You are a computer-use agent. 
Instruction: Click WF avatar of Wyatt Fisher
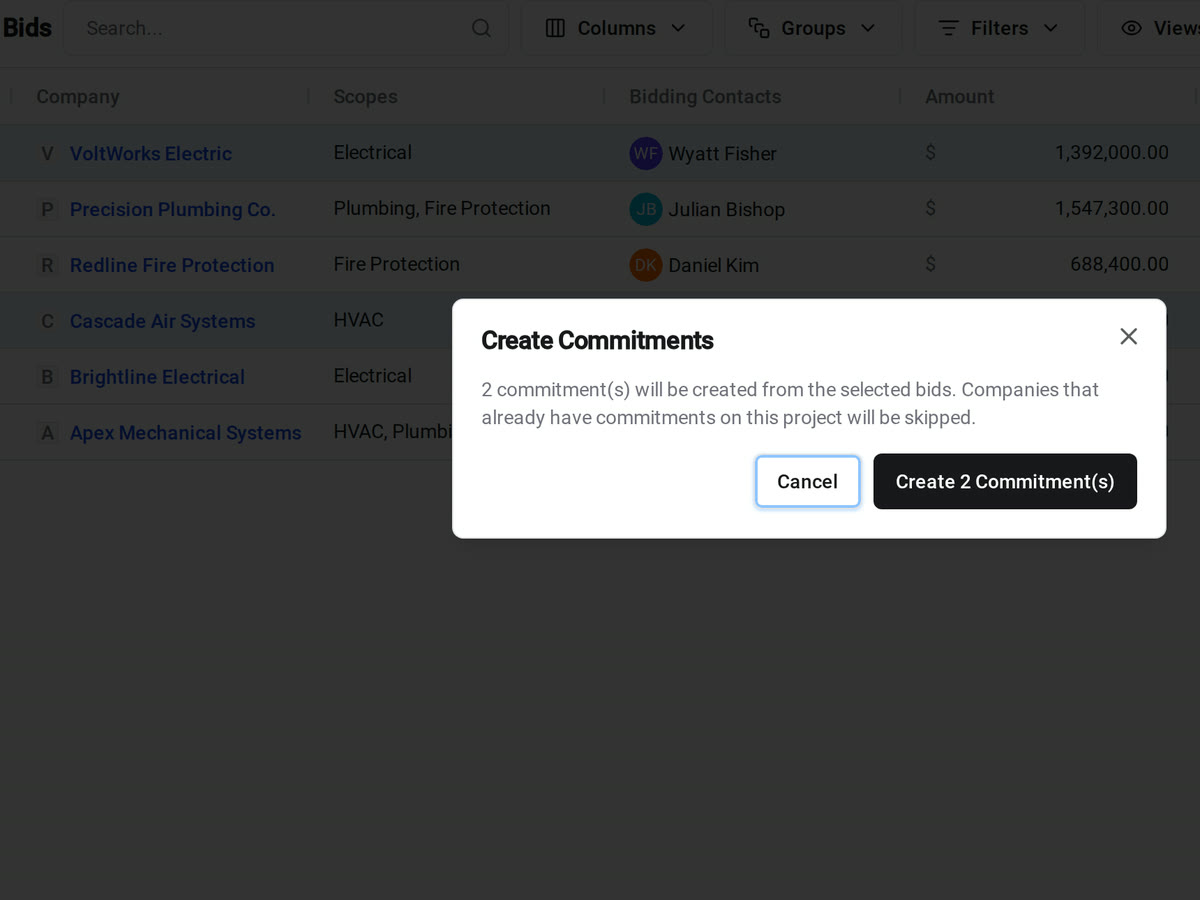point(646,153)
